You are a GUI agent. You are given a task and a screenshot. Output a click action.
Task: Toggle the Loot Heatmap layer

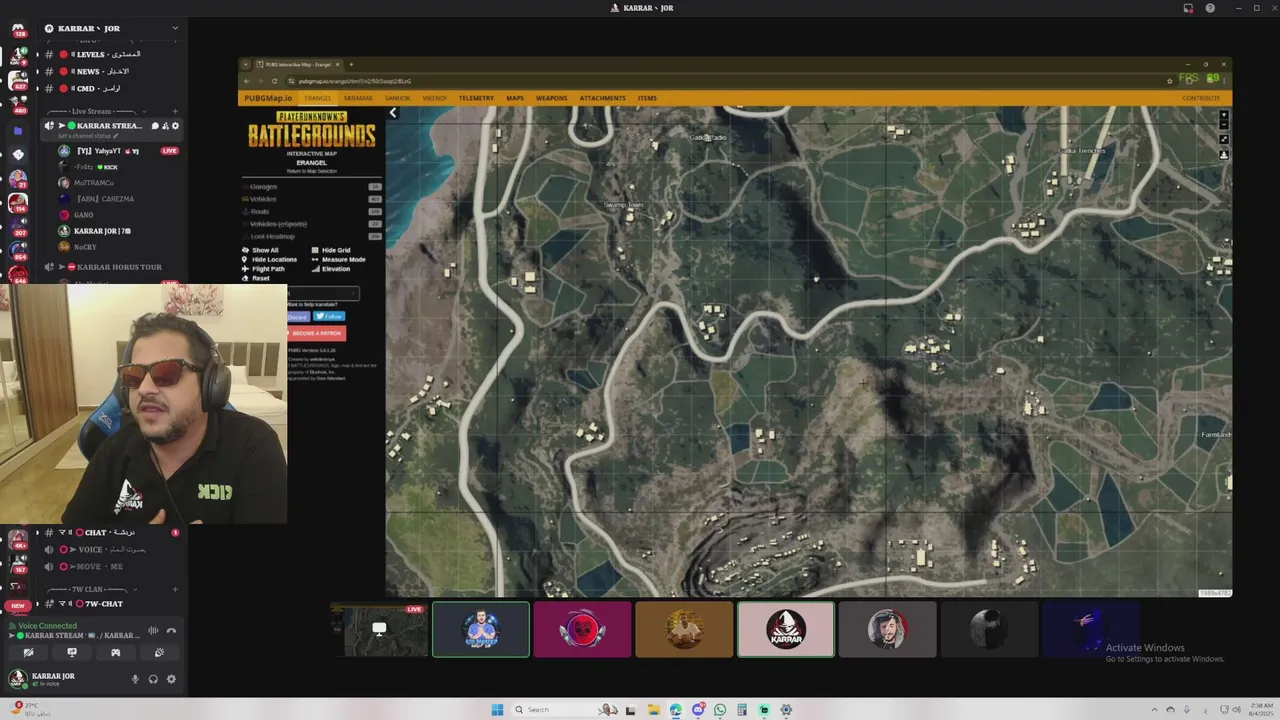tap(312, 236)
